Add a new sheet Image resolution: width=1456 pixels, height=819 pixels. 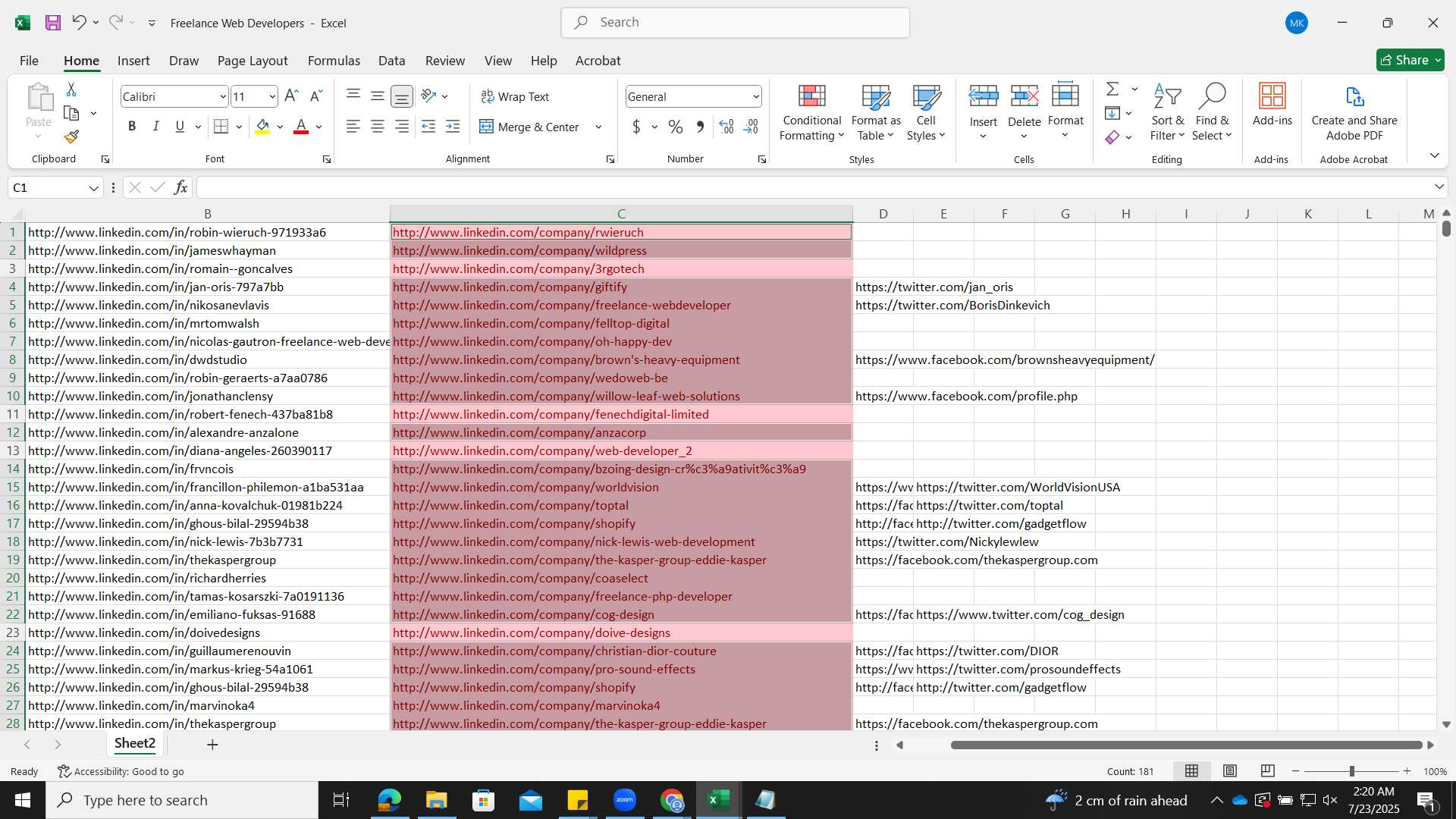pyautogui.click(x=212, y=745)
